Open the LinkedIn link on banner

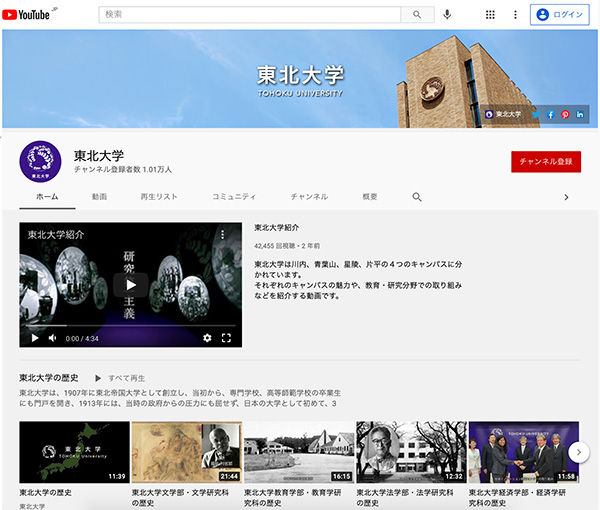pyautogui.click(x=580, y=114)
